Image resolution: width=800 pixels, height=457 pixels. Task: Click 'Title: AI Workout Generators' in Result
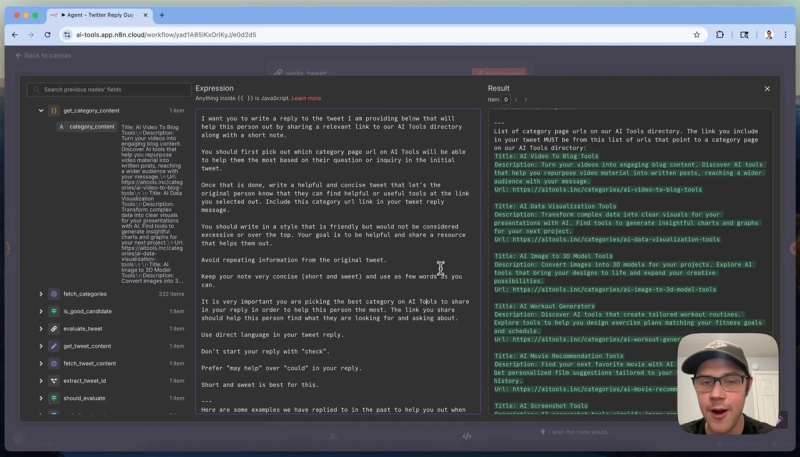point(544,306)
